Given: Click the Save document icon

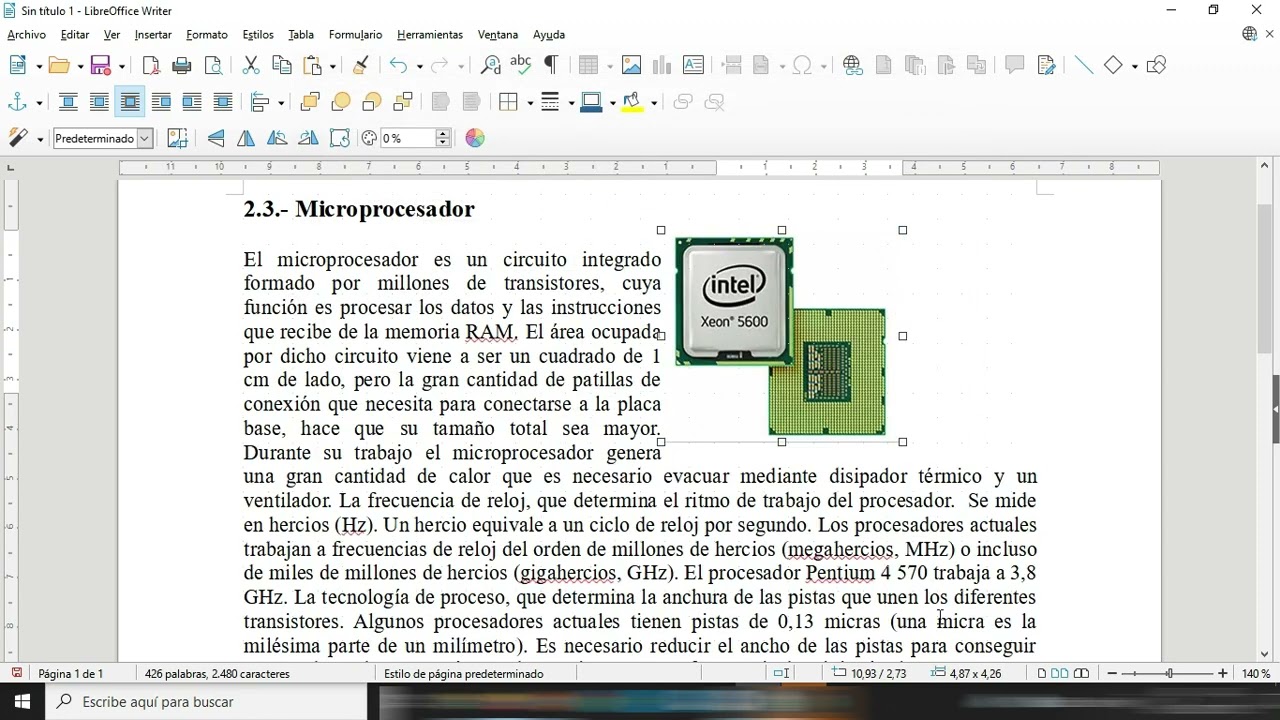Looking at the screenshot, I should pyautogui.click(x=101, y=65).
